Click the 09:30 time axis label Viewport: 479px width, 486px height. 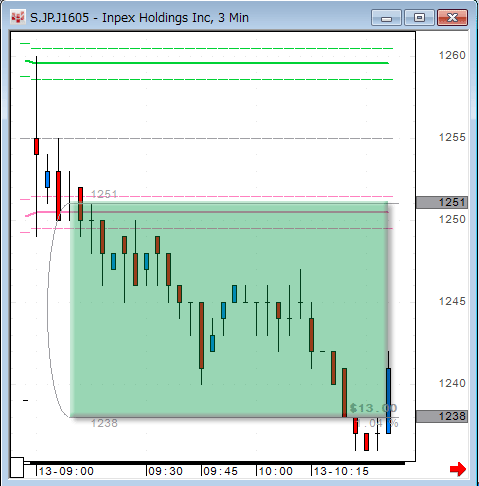click(165, 471)
